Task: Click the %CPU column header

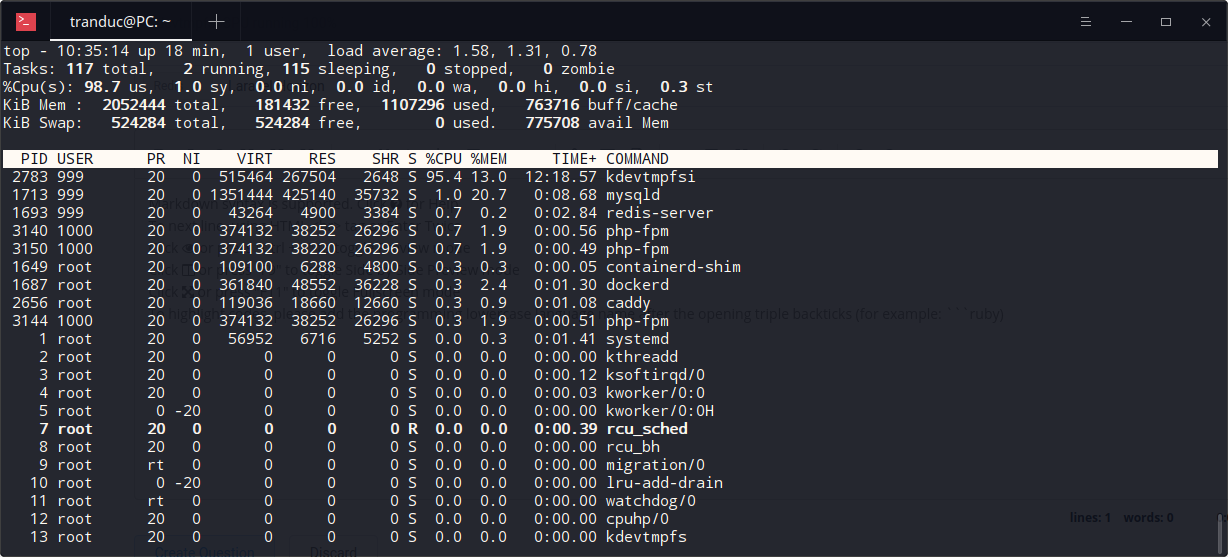Action: pyautogui.click(x=443, y=159)
